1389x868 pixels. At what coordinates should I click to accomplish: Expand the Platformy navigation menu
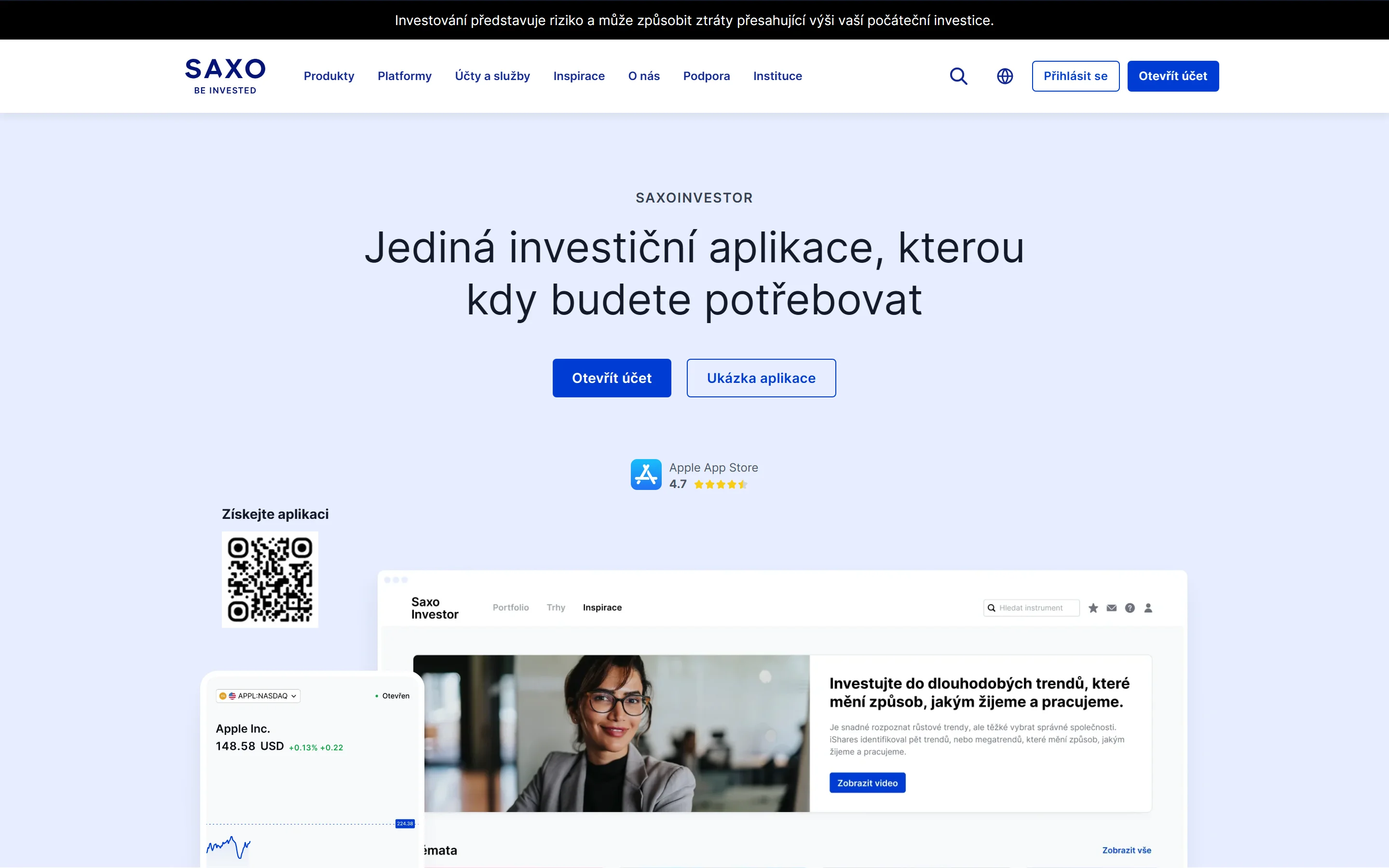[x=404, y=76]
